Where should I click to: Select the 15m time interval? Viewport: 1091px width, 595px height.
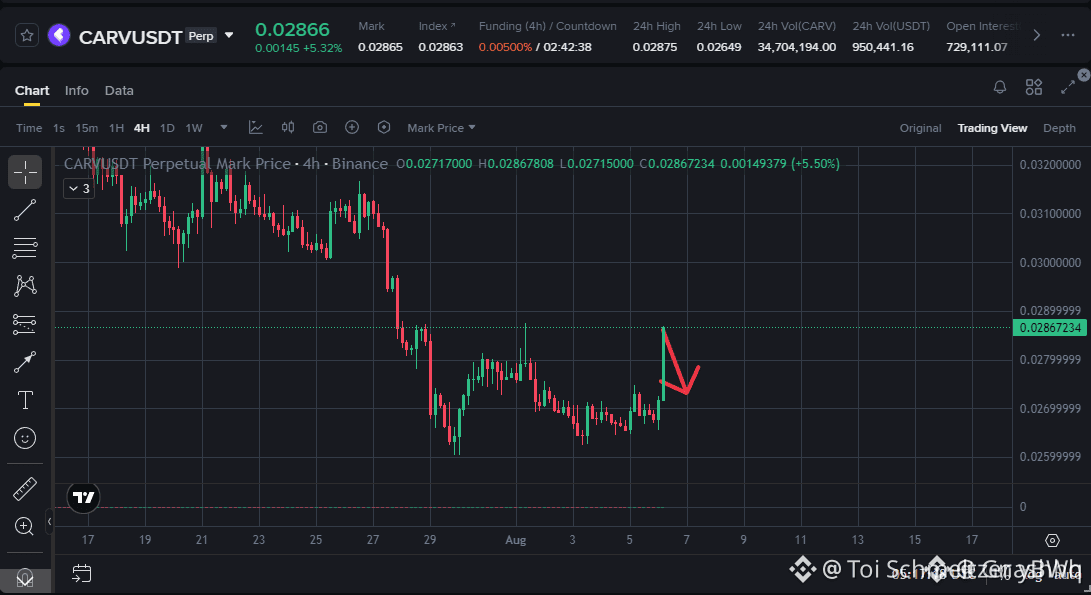[x=86, y=128]
